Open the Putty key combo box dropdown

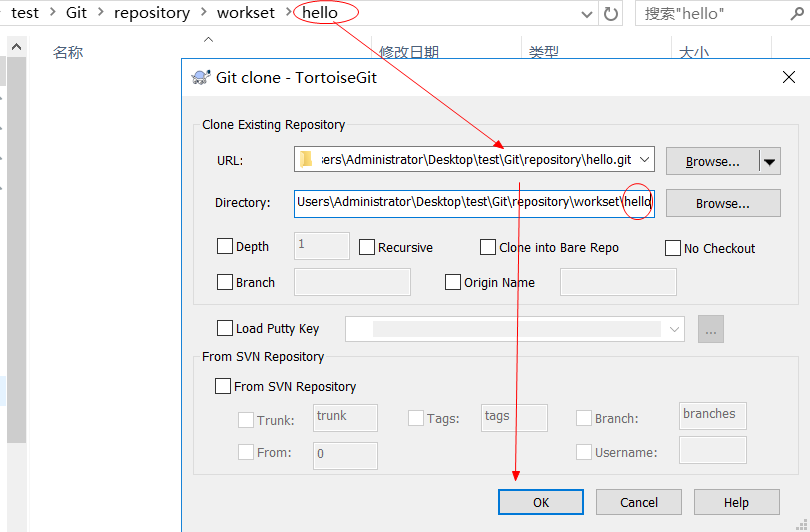674,329
